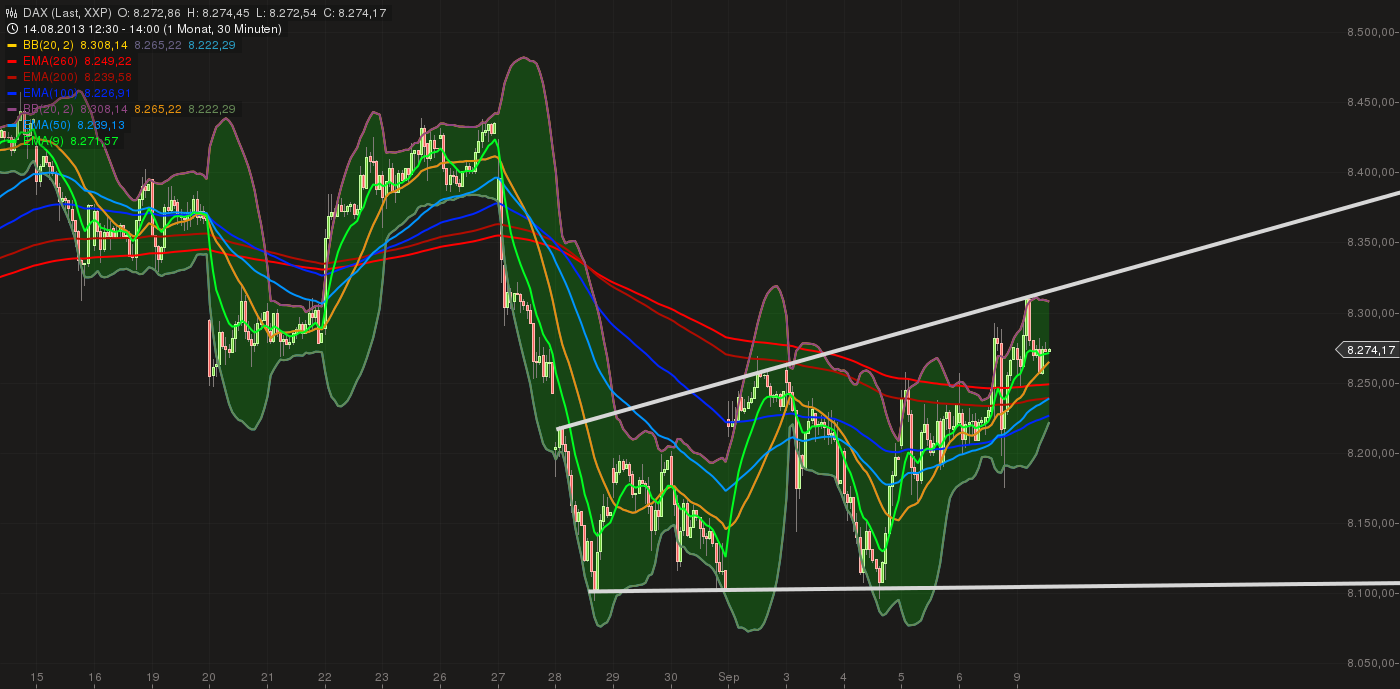This screenshot has height=689, width=1400.
Task: Click the 8.300,00 price axis label
Action: [1372, 313]
